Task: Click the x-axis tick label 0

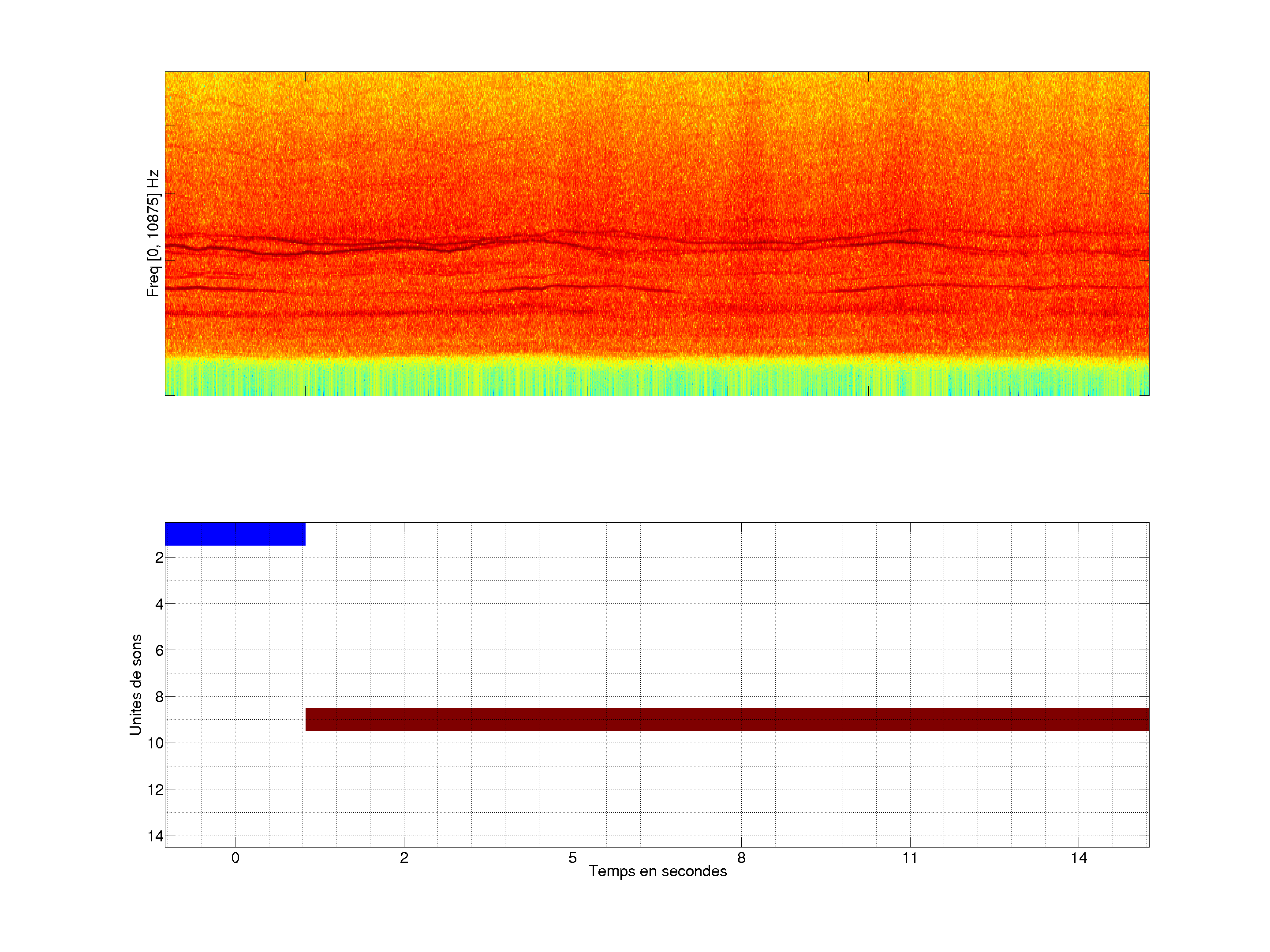Action: click(x=235, y=858)
